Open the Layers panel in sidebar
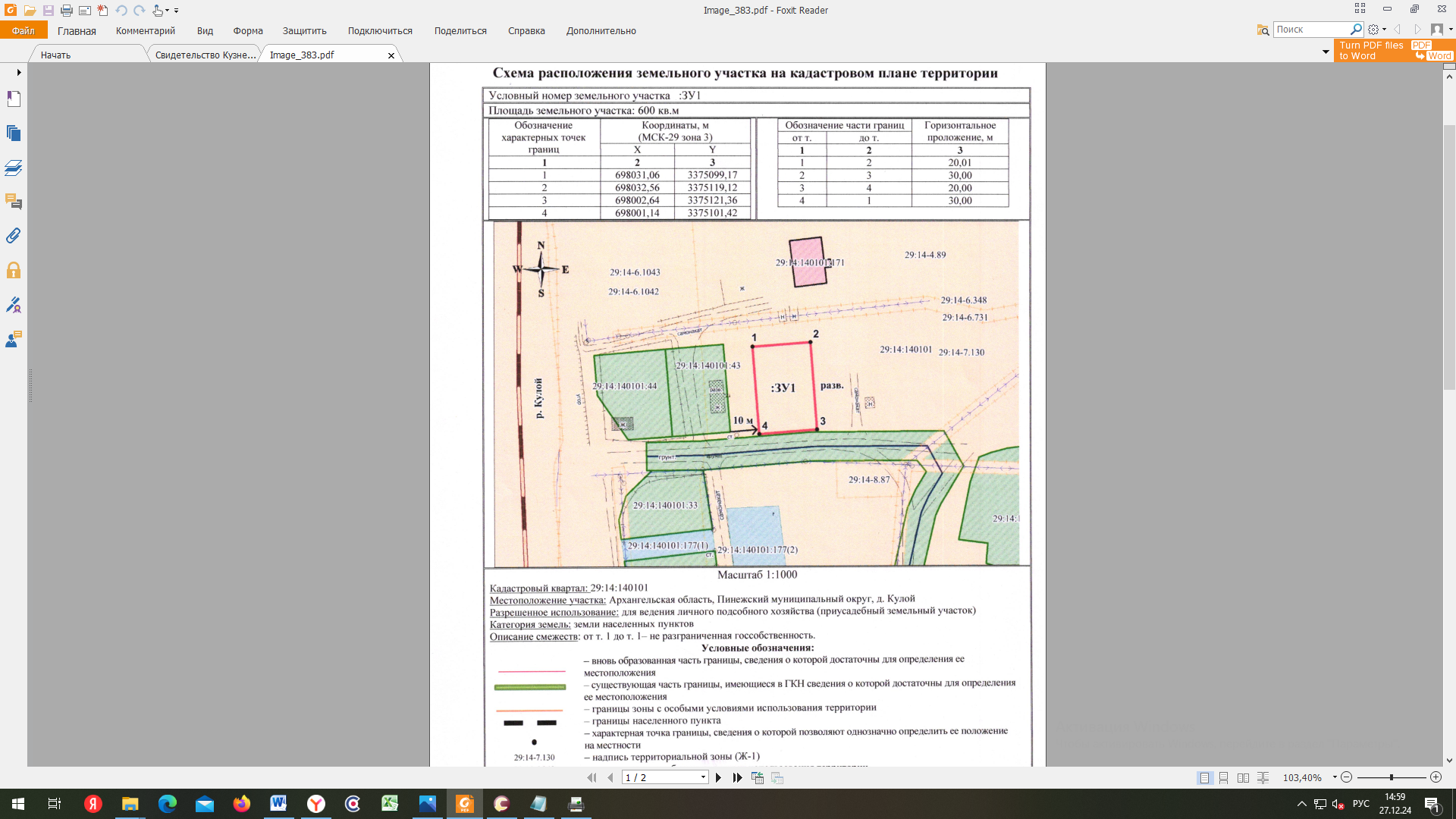The width and height of the screenshot is (1456, 819). pos(14,168)
